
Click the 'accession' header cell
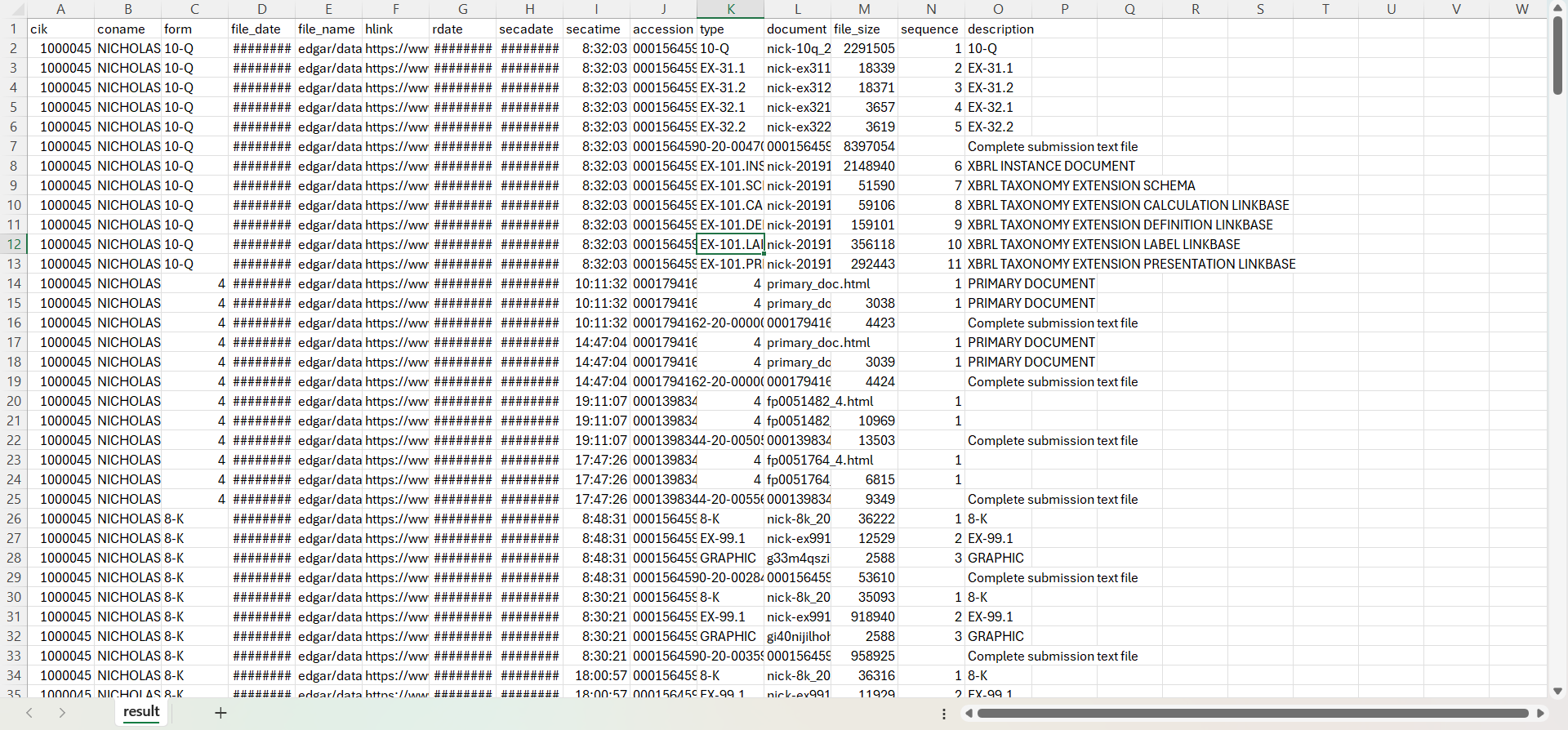663,29
